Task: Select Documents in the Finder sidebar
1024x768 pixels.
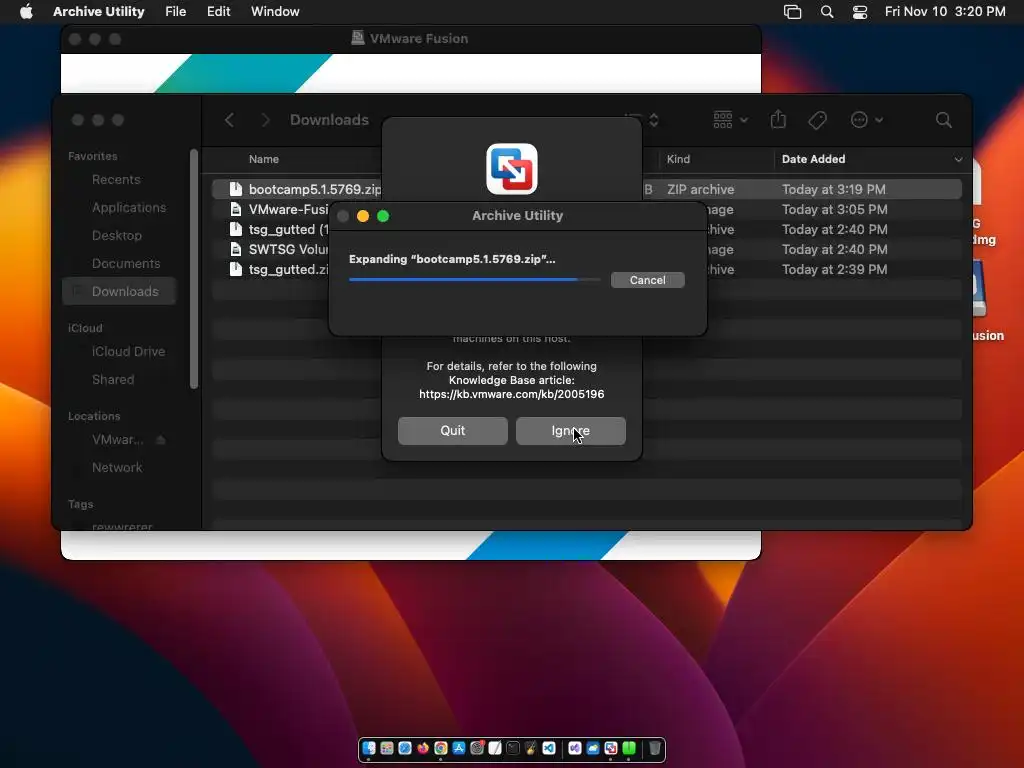Action: (x=125, y=264)
